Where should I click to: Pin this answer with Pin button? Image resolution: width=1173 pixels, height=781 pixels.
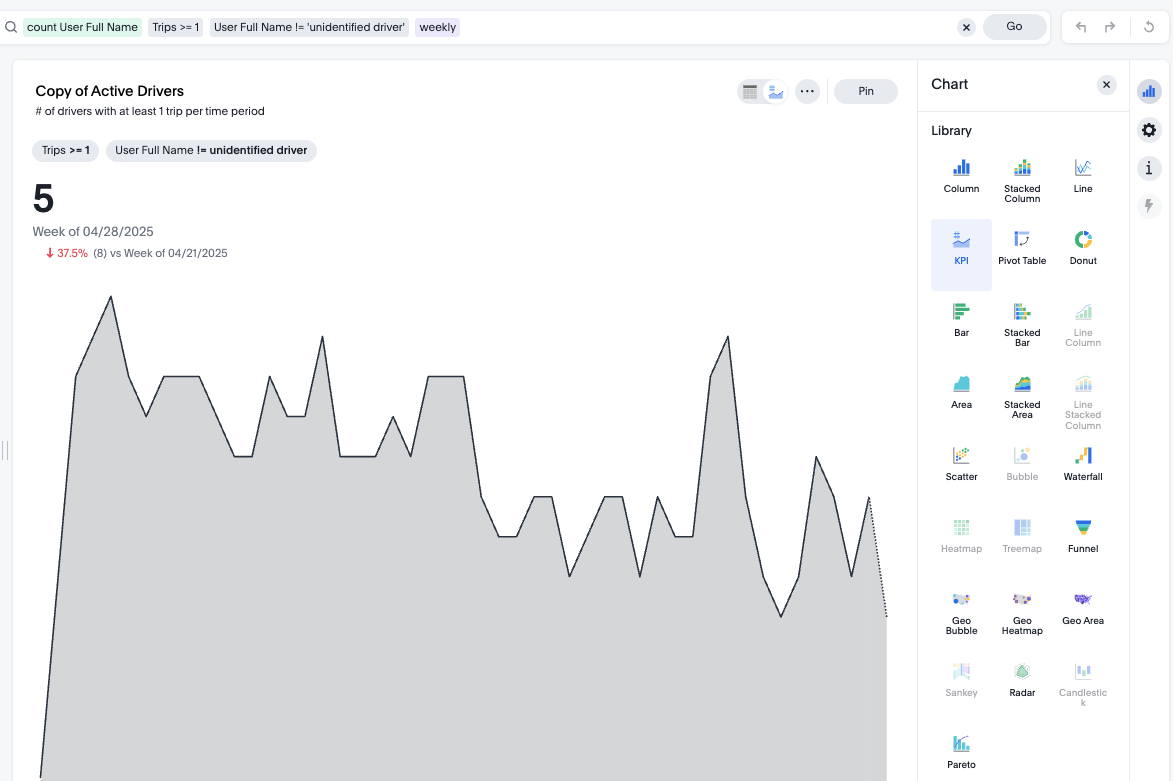tap(866, 92)
